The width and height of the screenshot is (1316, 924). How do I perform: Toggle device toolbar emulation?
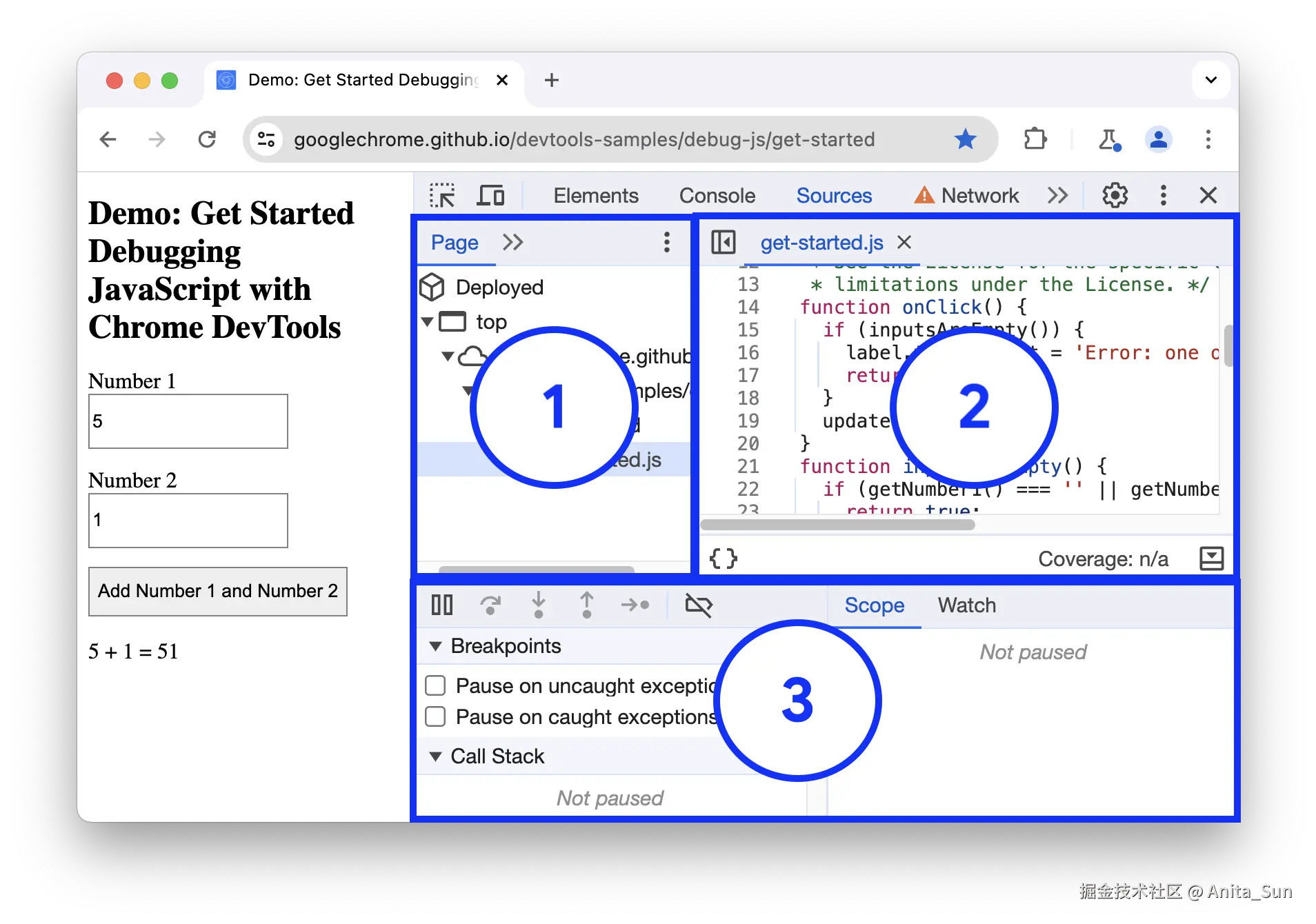(490, 196)
